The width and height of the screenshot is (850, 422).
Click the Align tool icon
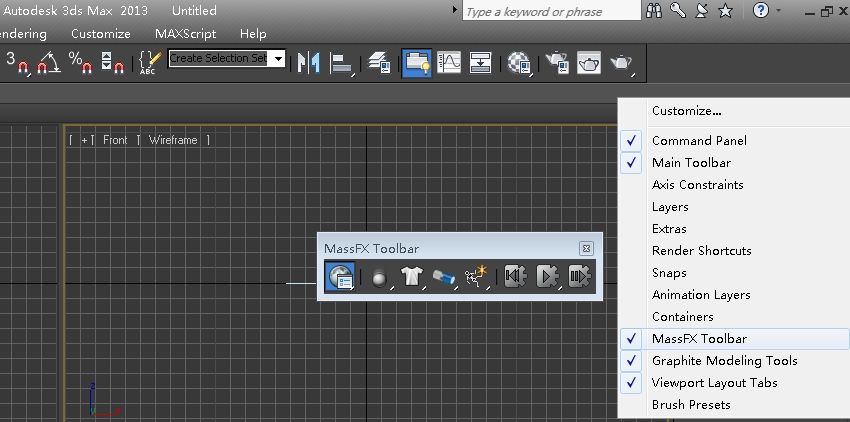342,62
